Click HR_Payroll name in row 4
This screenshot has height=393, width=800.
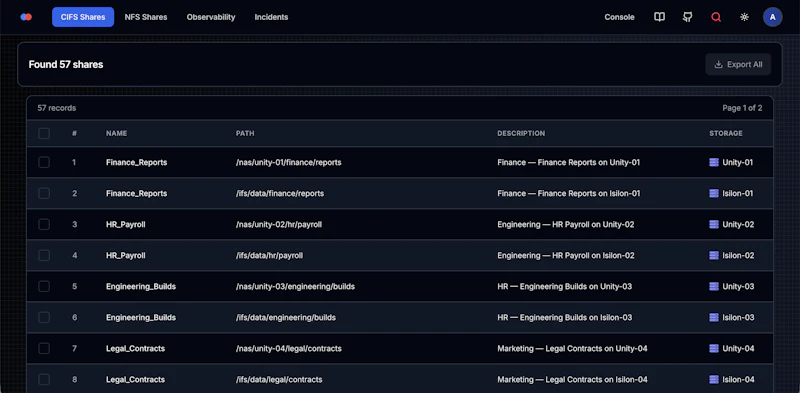126,255
